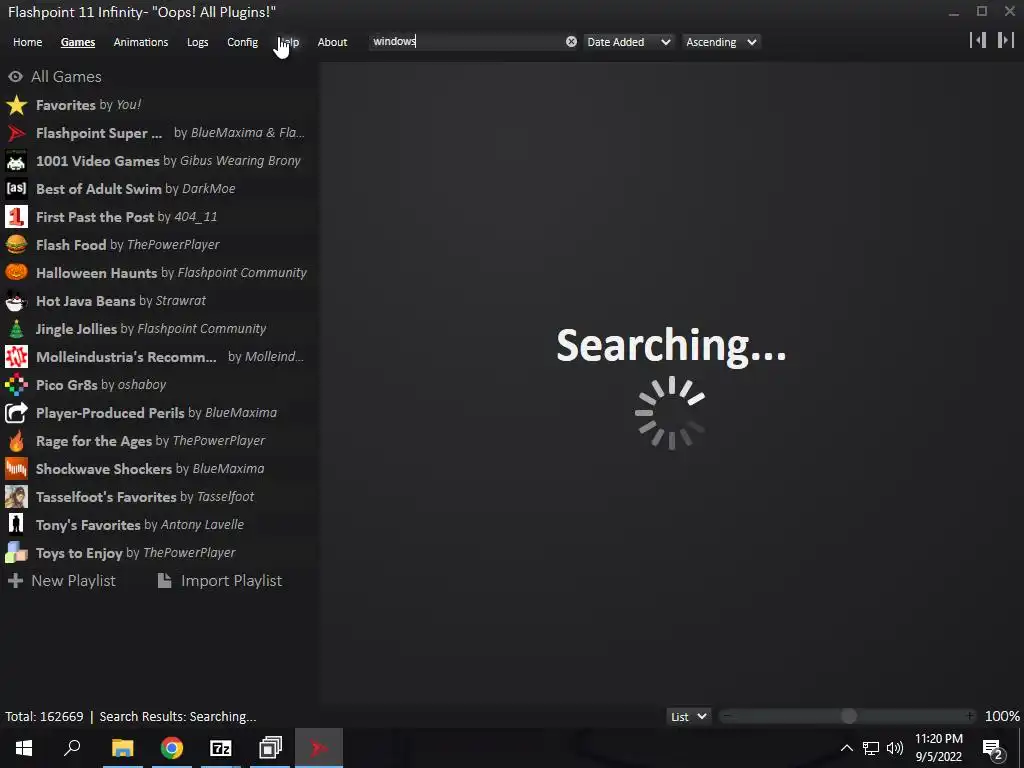Select Shockwave Shockers playlist title

coord(104,470)
